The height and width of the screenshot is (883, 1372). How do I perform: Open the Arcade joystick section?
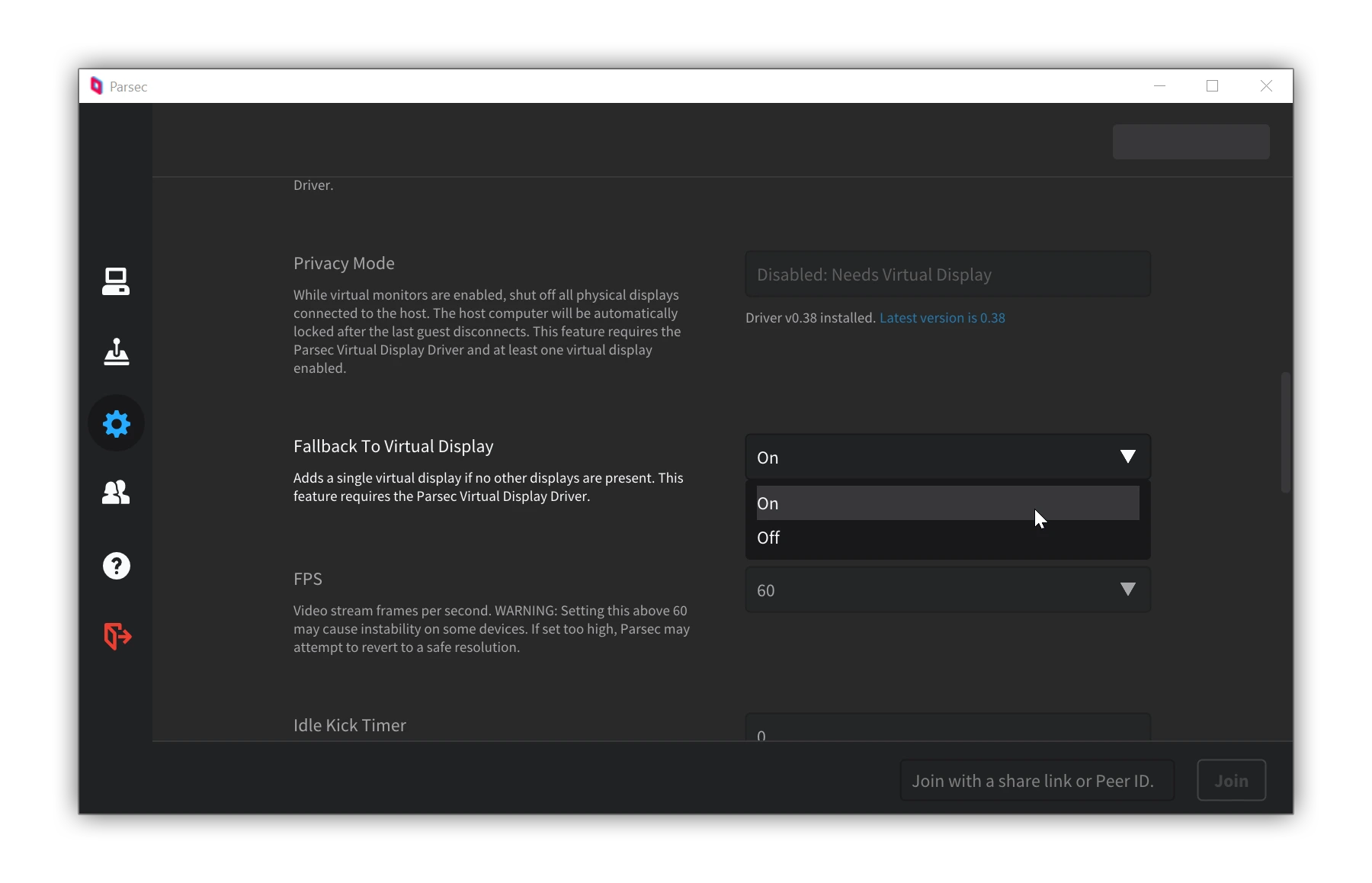(116, 352)
